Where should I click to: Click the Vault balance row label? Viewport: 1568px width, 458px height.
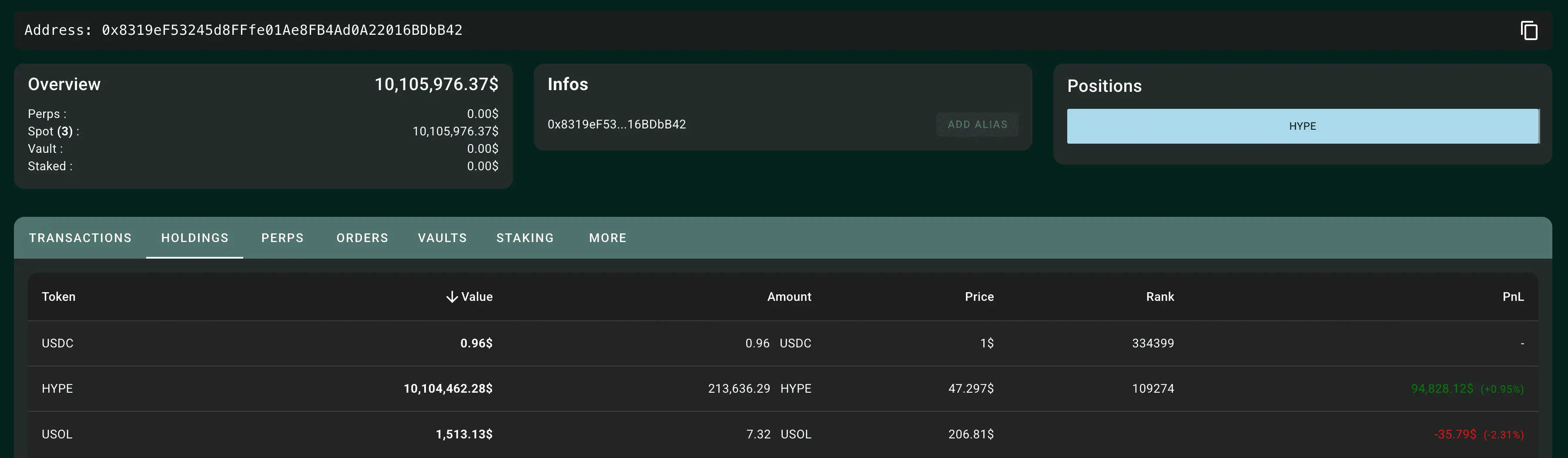[x=45, y=148]
